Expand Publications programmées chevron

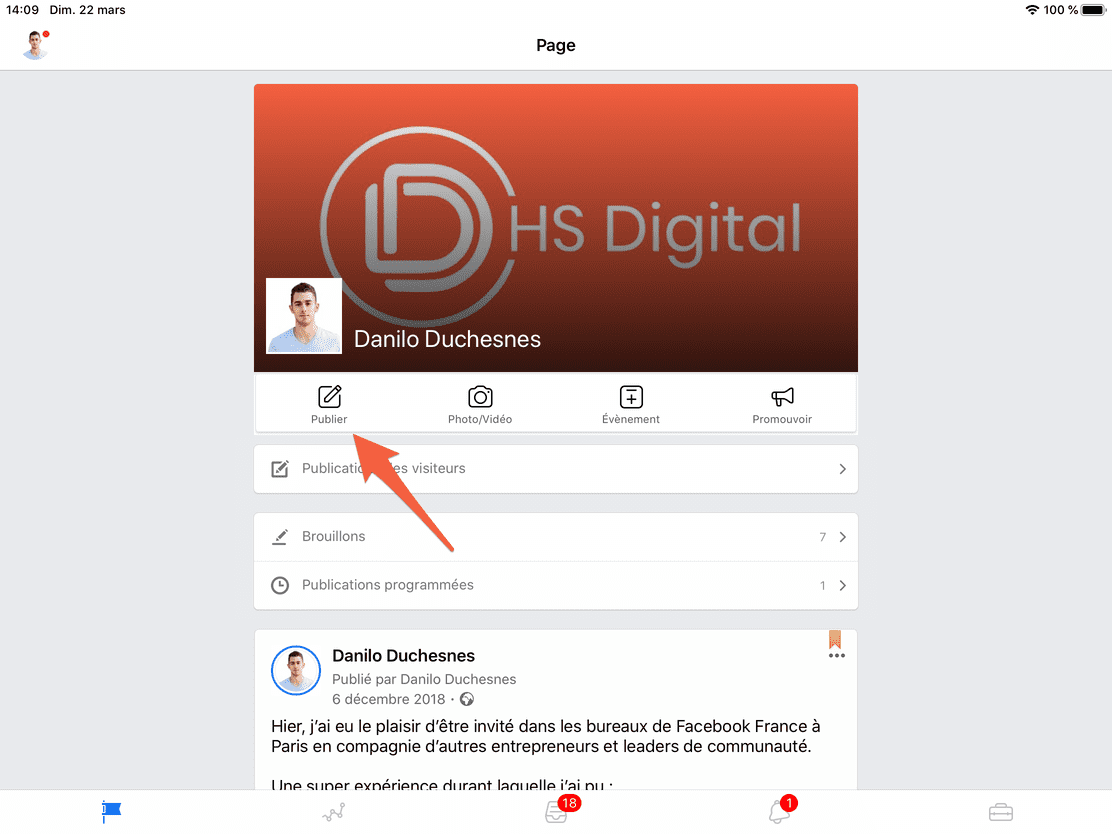point(842,586)
